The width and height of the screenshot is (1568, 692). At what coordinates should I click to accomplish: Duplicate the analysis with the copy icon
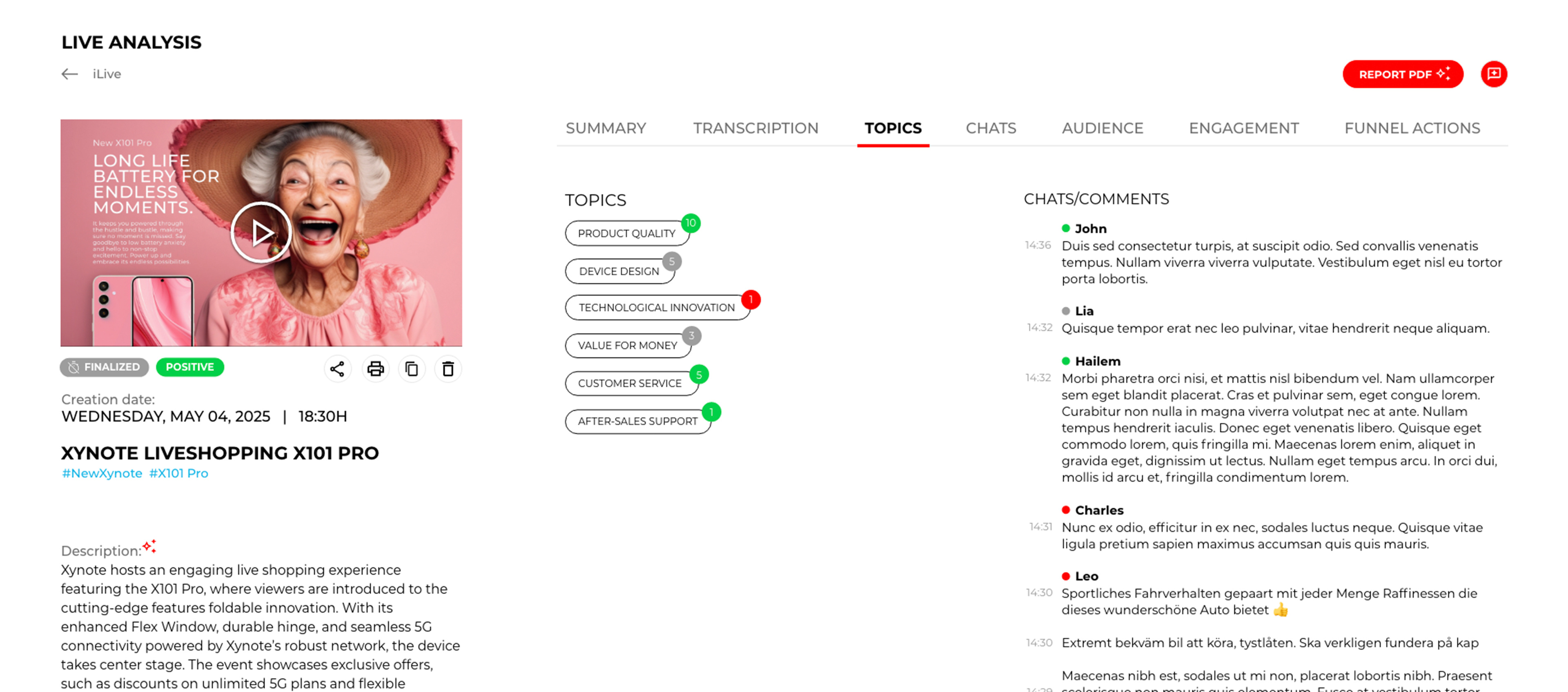click(412, 368)
